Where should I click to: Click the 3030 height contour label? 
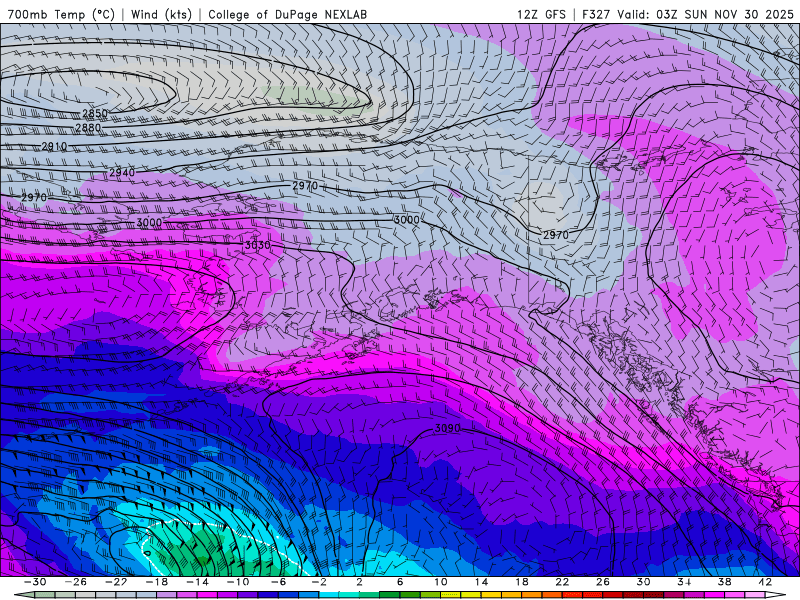pos(257,245)
